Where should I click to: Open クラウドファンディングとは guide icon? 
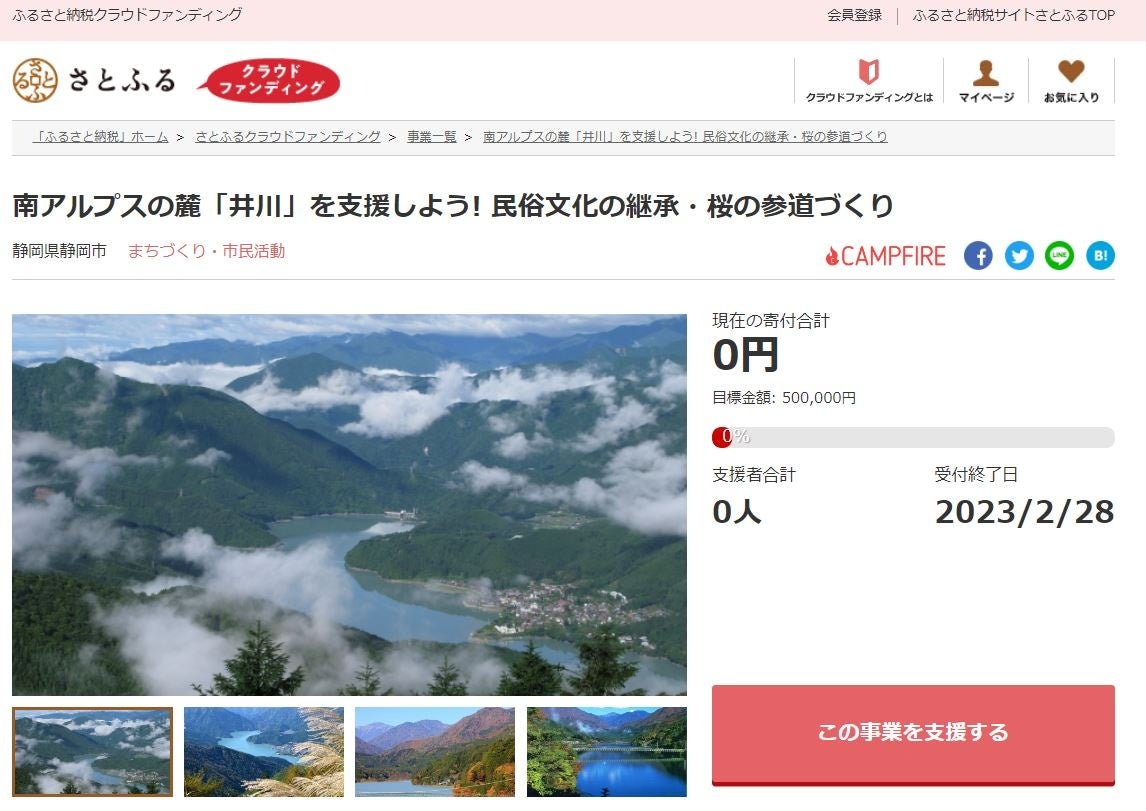(869, 80)
